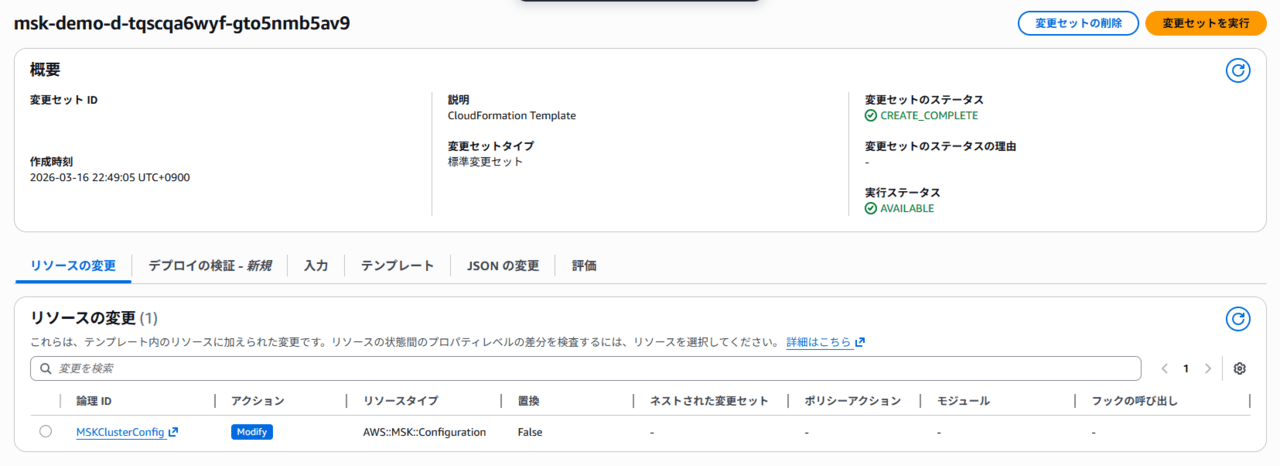The width and height of the screenshot is (1280, 466).
Task: Focus the 変更を検索 search field
Action: (590, 369)
